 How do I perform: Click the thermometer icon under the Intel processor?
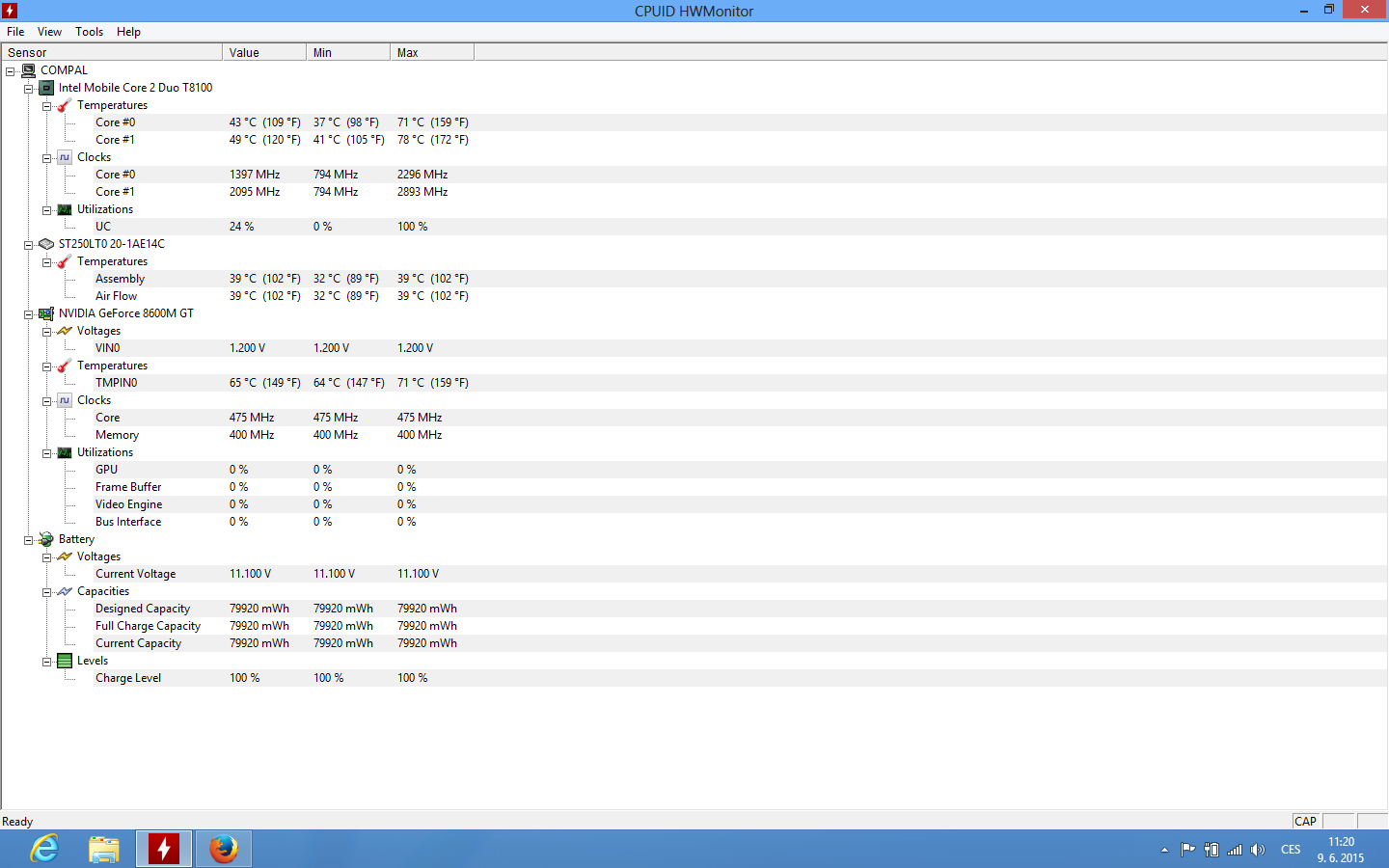click(65, 105)
